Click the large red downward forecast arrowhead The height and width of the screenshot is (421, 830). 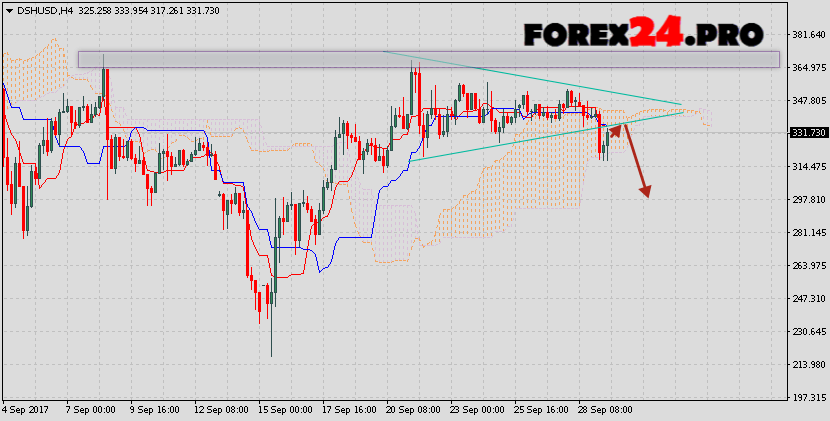646,190
